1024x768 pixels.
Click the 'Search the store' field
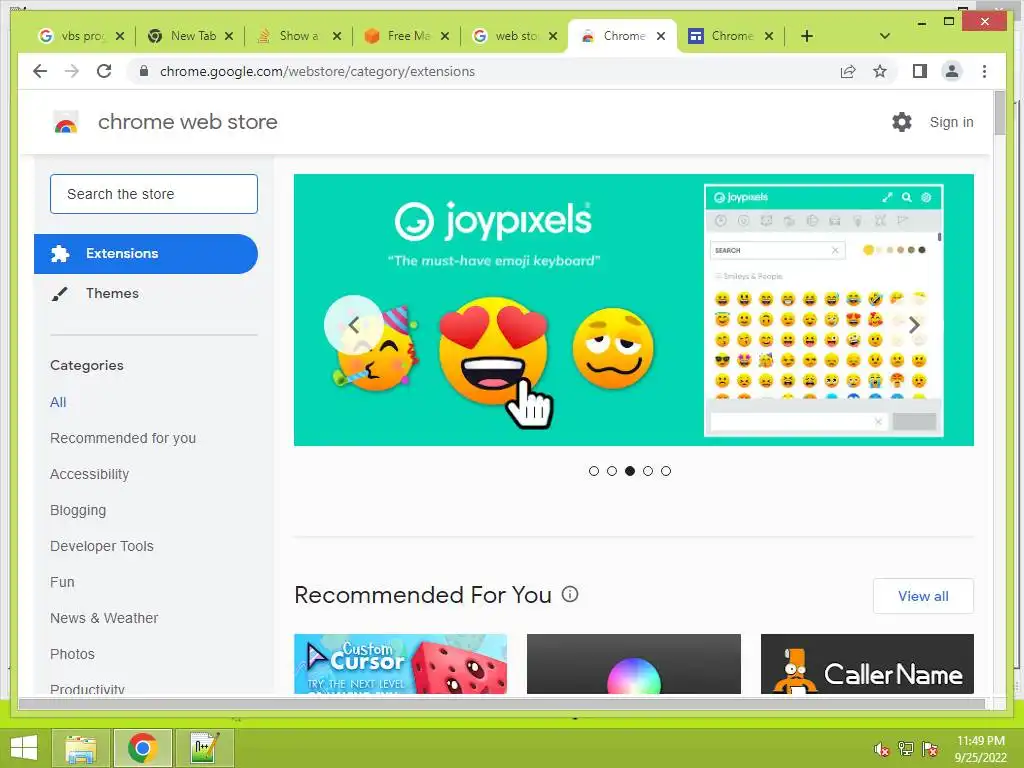(x=153, y=194)
